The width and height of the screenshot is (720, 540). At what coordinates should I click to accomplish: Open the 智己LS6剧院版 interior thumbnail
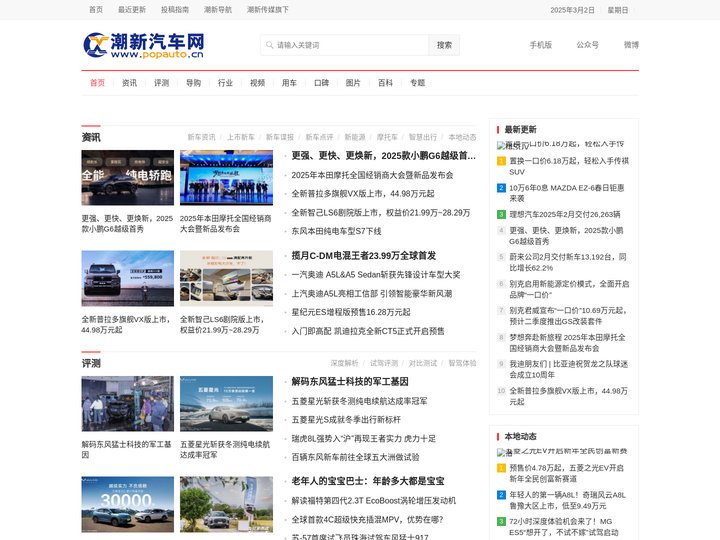[226, 278]
